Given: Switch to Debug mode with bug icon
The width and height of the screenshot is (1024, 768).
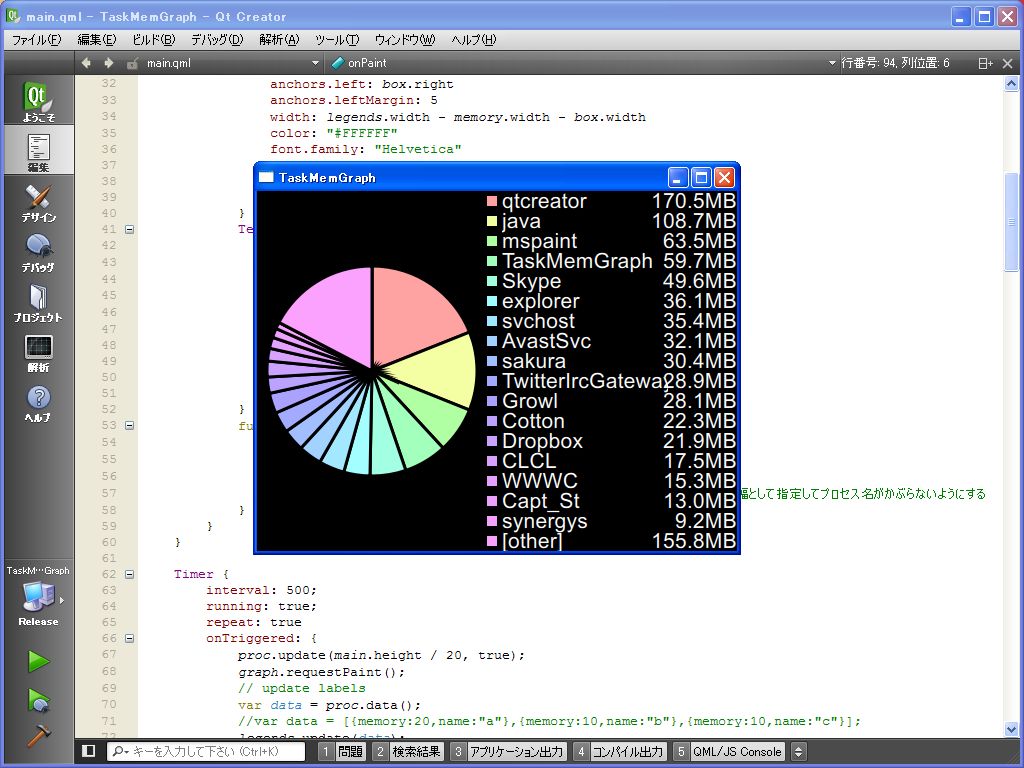Looking at the screenshot, I should [x=38, y=252].
